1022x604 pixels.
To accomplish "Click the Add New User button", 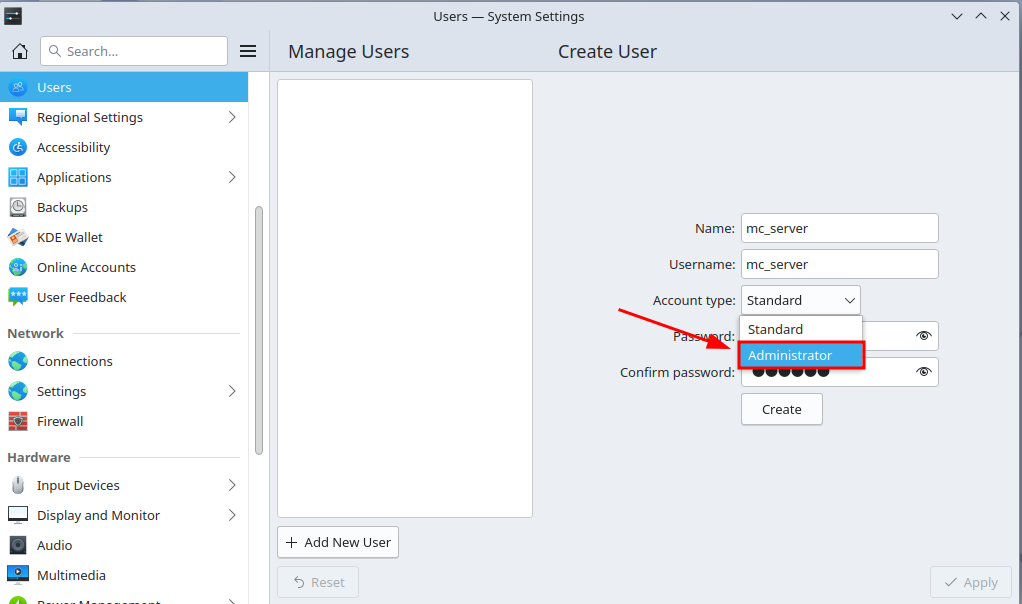I will (338, 542).
